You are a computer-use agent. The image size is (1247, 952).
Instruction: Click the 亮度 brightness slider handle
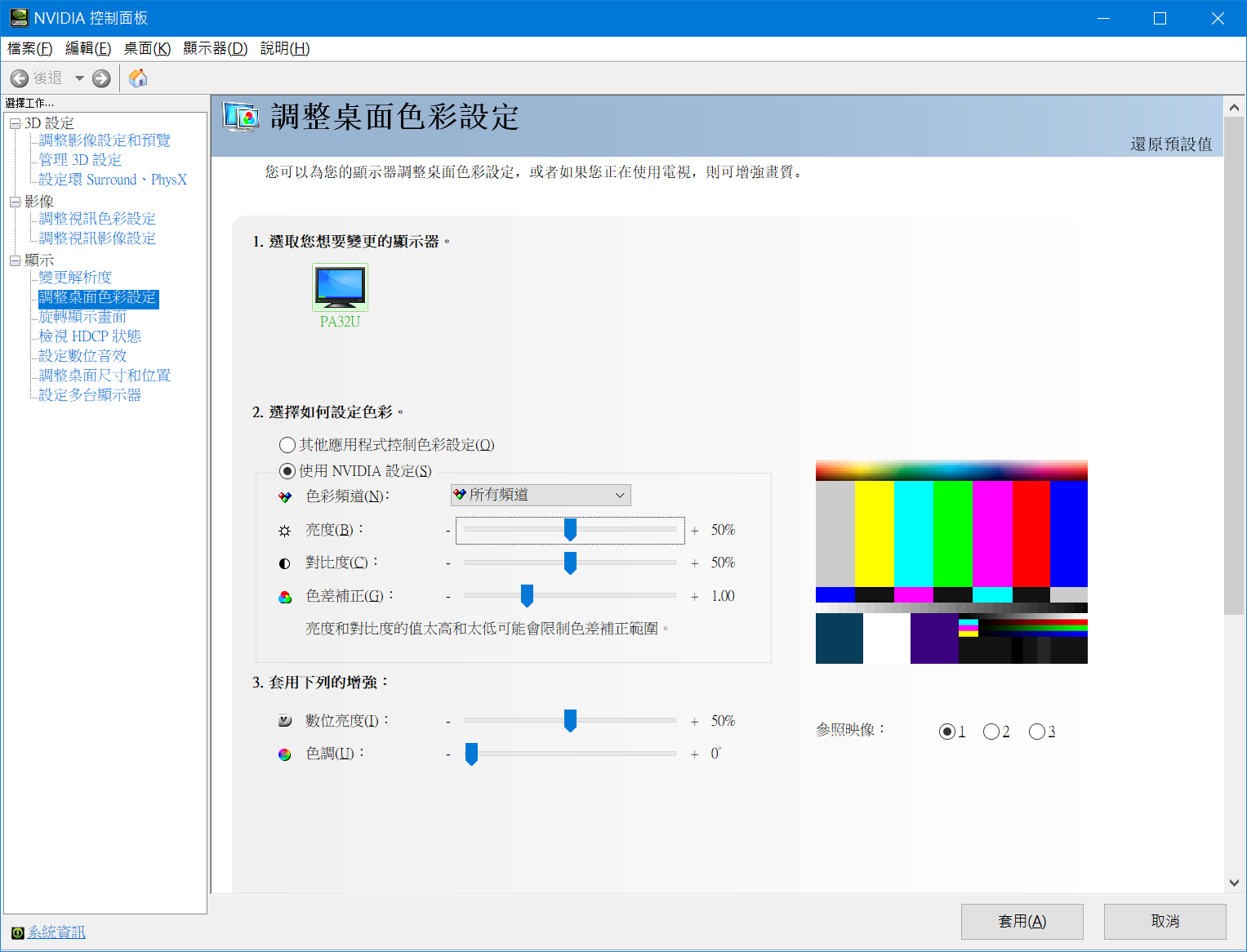click(570, 530)
